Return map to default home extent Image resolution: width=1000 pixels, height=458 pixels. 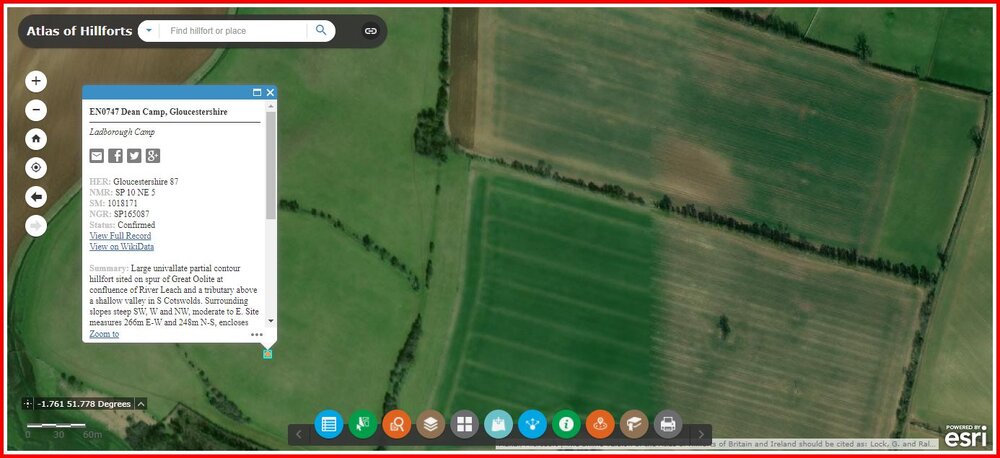pyautogui.click(x=36, y=138)
